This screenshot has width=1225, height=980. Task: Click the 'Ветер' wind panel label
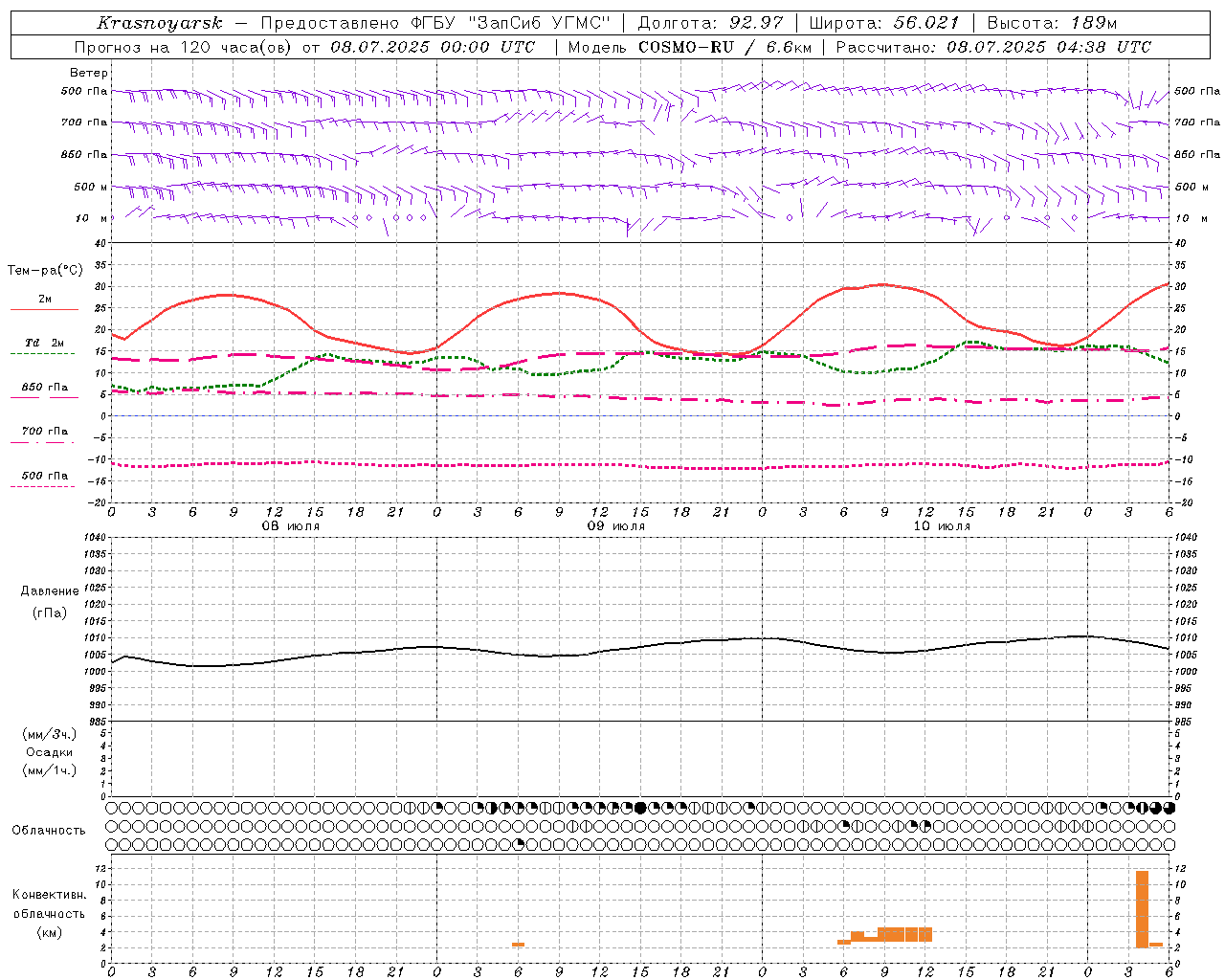(x=89, y=73)
